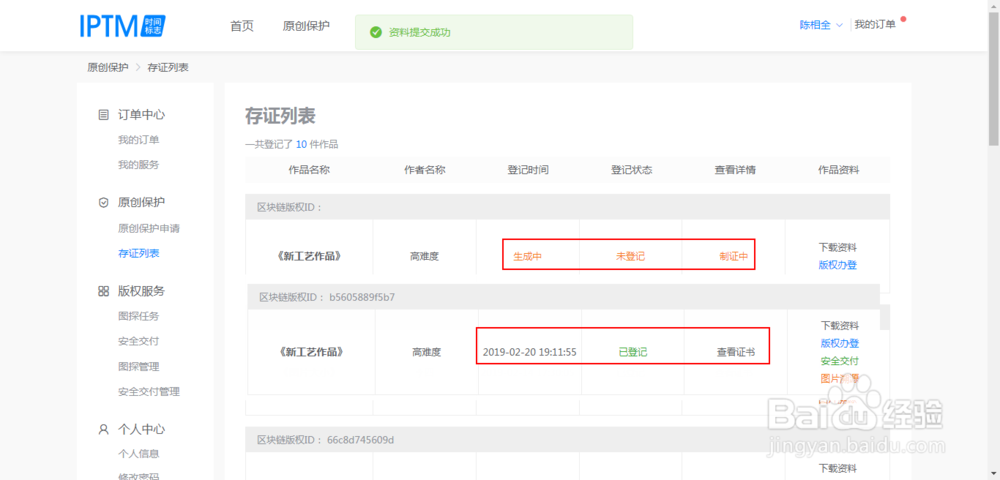Open 安全交付管理 in the sidebar
This screenshot has width=1000, height=480.
tap(148, 392)
